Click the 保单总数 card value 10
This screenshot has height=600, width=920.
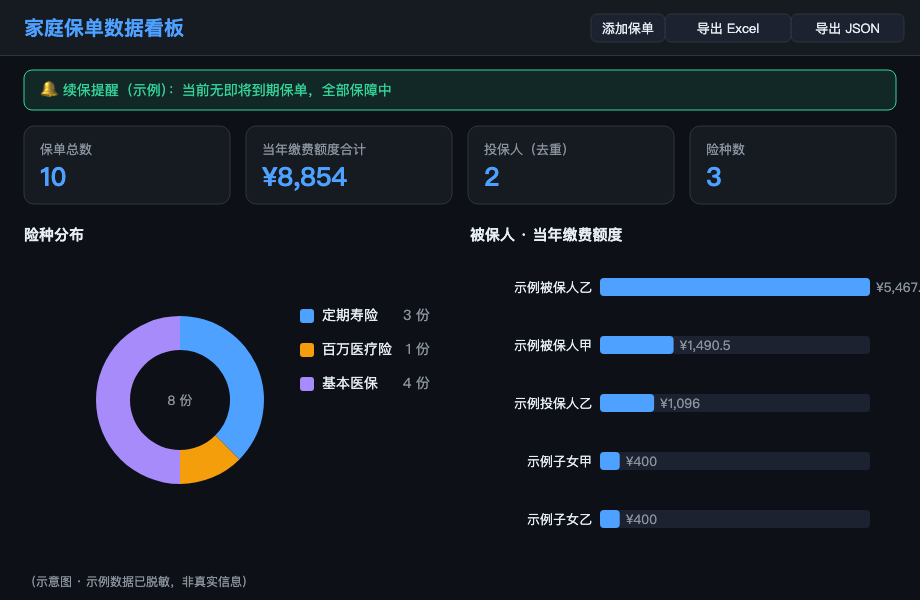tap(53, 177)
